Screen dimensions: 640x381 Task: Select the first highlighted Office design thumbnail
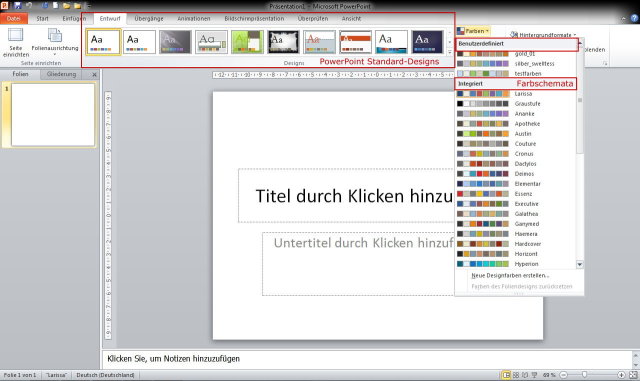103,42
